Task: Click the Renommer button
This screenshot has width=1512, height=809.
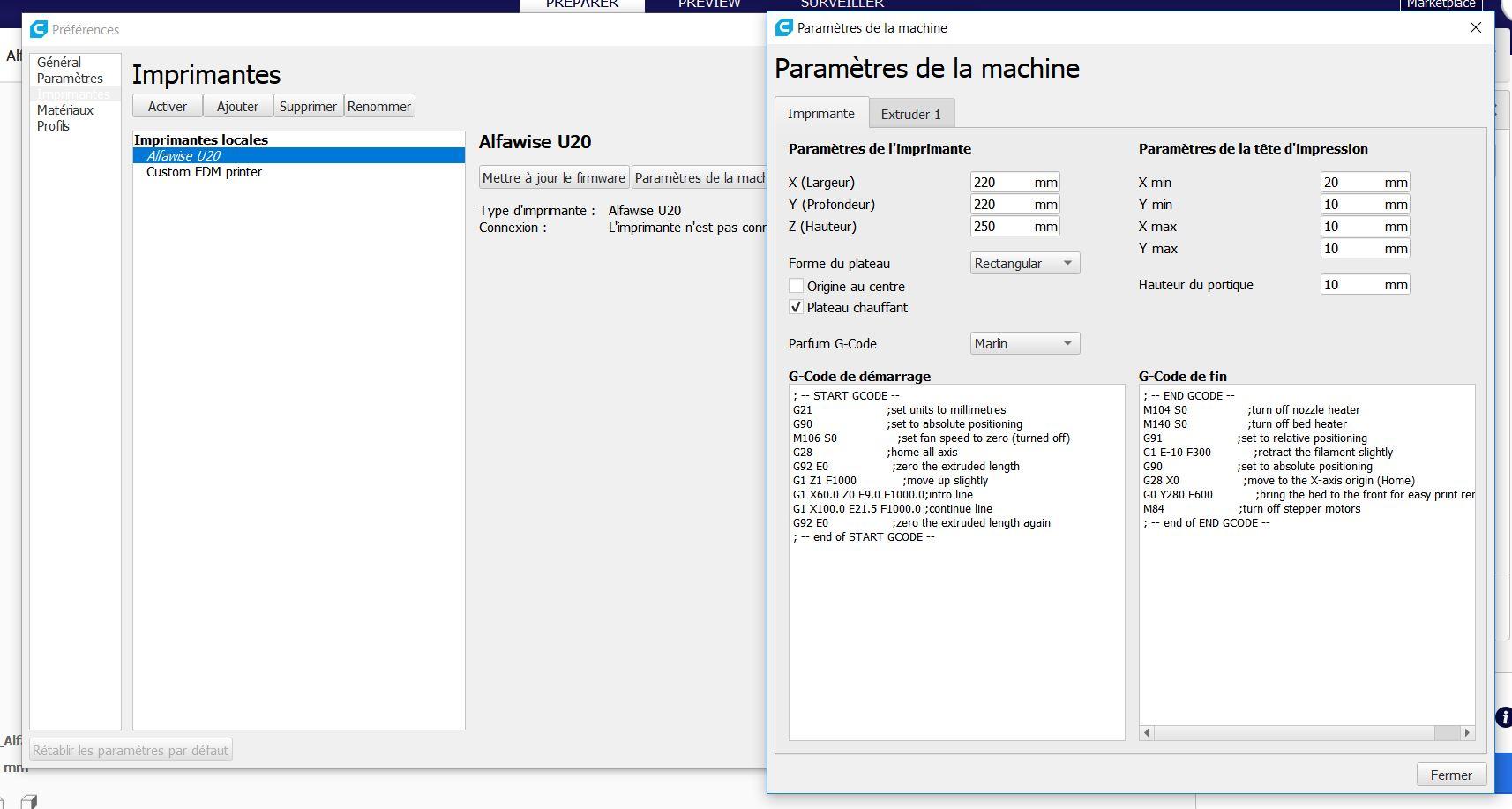Action: (379, 106)
